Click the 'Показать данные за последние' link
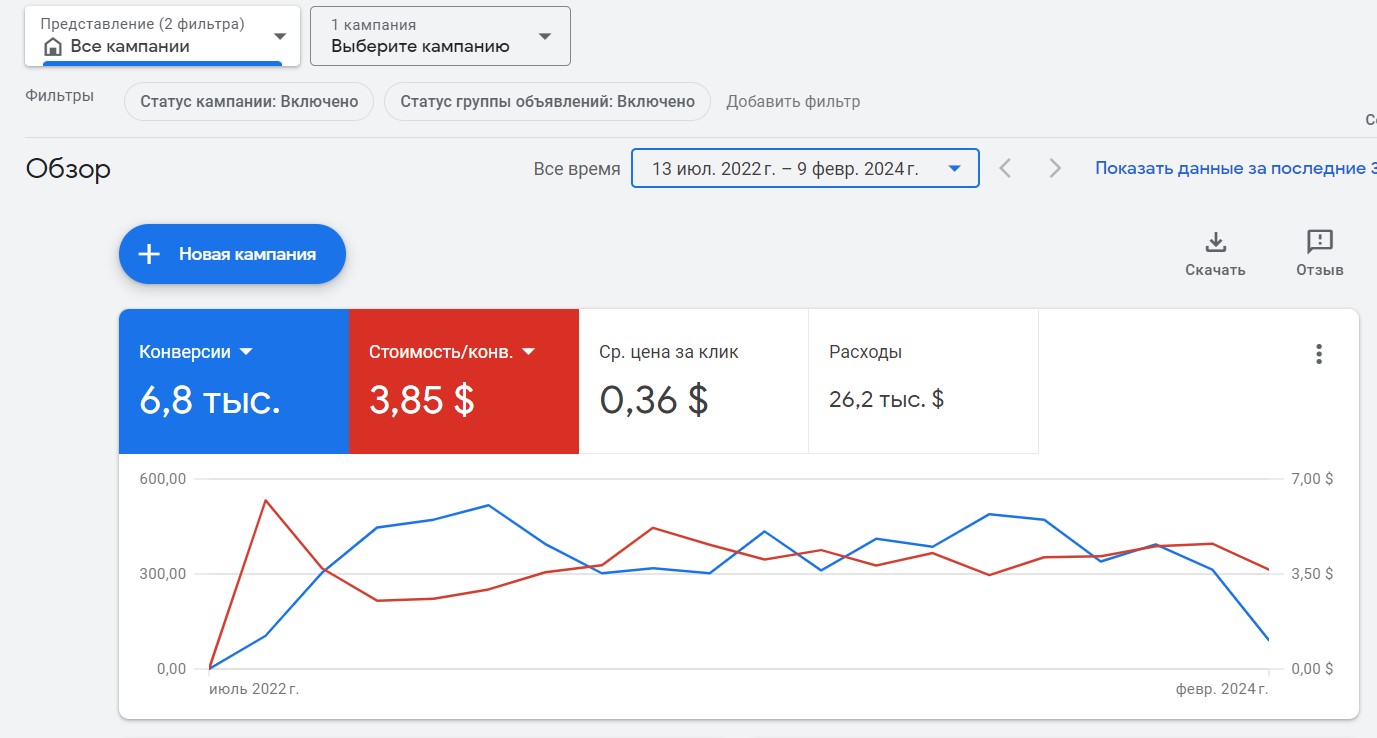 point(1235,168)
